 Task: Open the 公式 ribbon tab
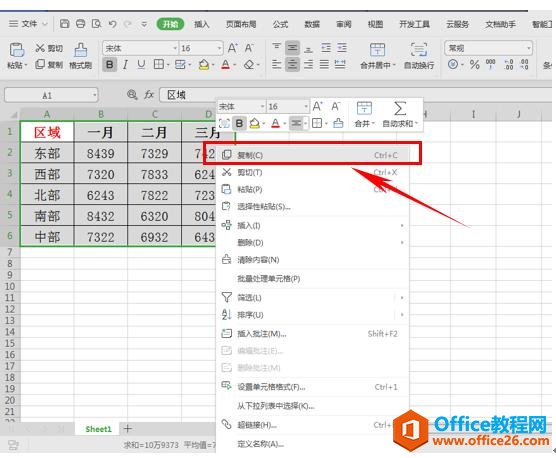click(x=280, y=24)
